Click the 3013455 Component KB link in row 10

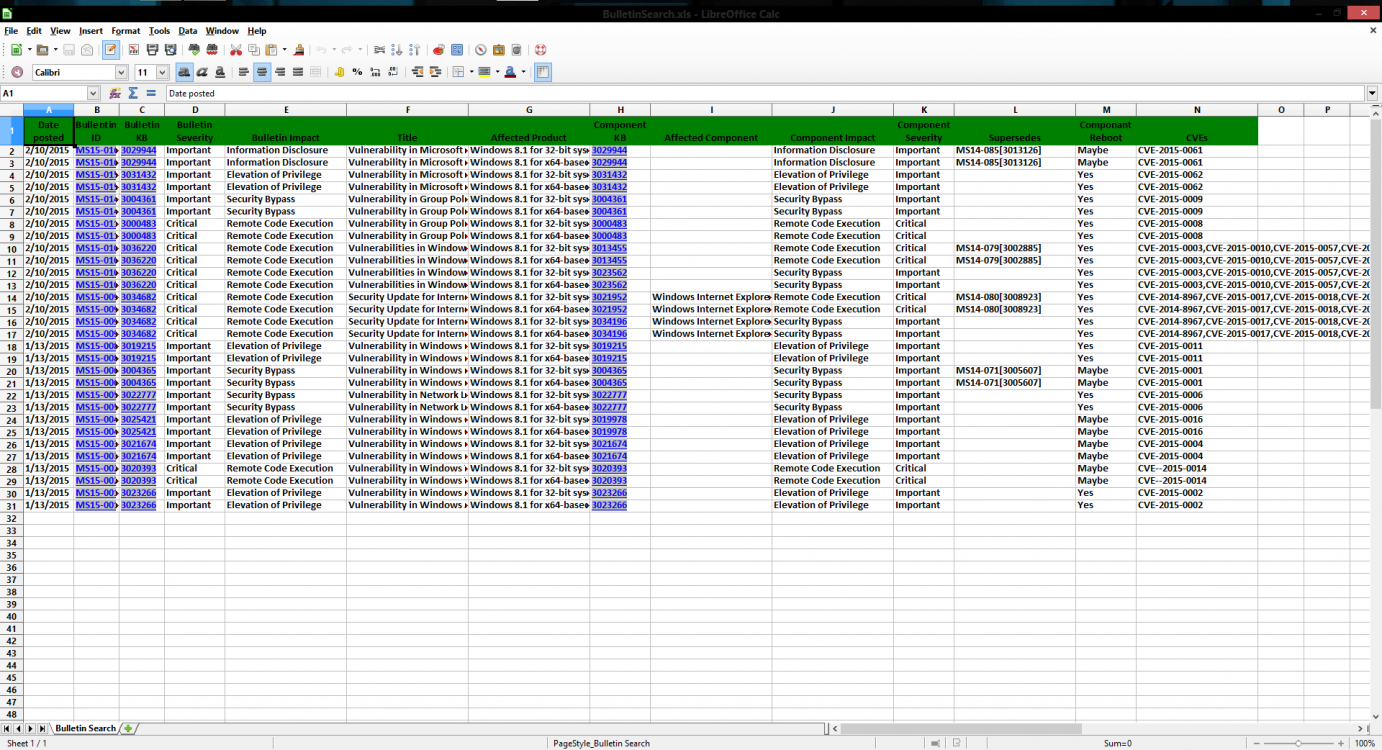[x=609, y=248]
